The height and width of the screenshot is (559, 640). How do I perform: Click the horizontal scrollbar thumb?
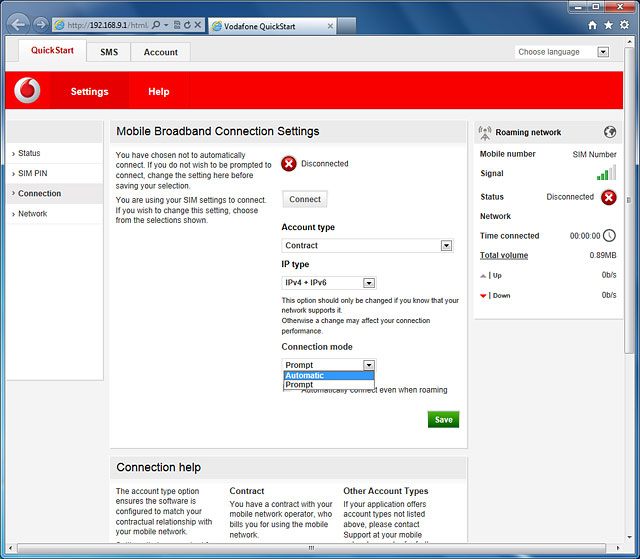pos(311,548)
